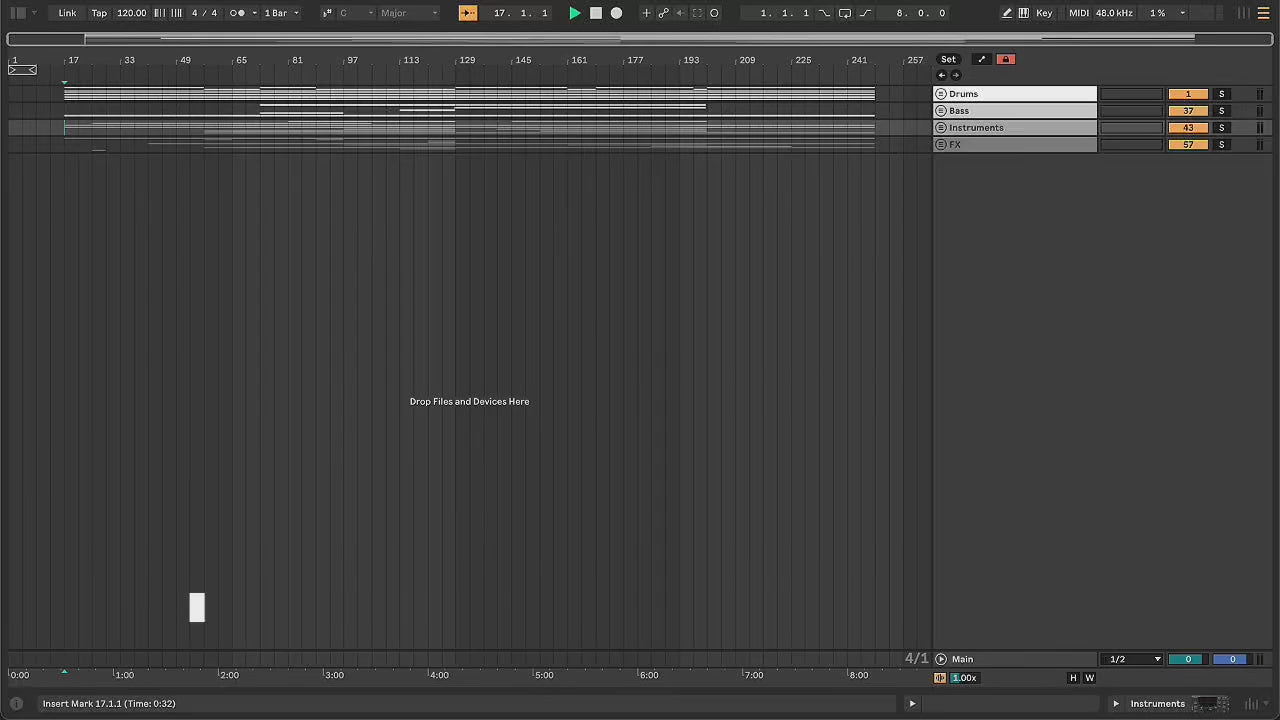
Task: Unfold the Instruments group track
Action: [941, 128]
